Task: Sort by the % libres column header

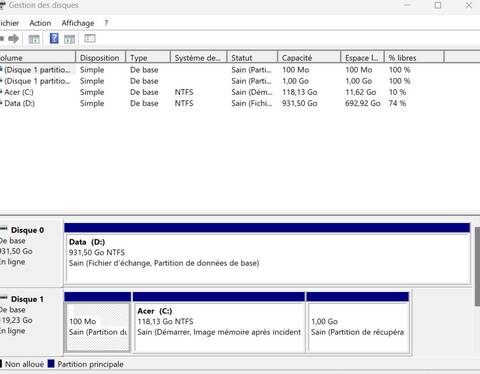Action: click(x=414, y=58)
